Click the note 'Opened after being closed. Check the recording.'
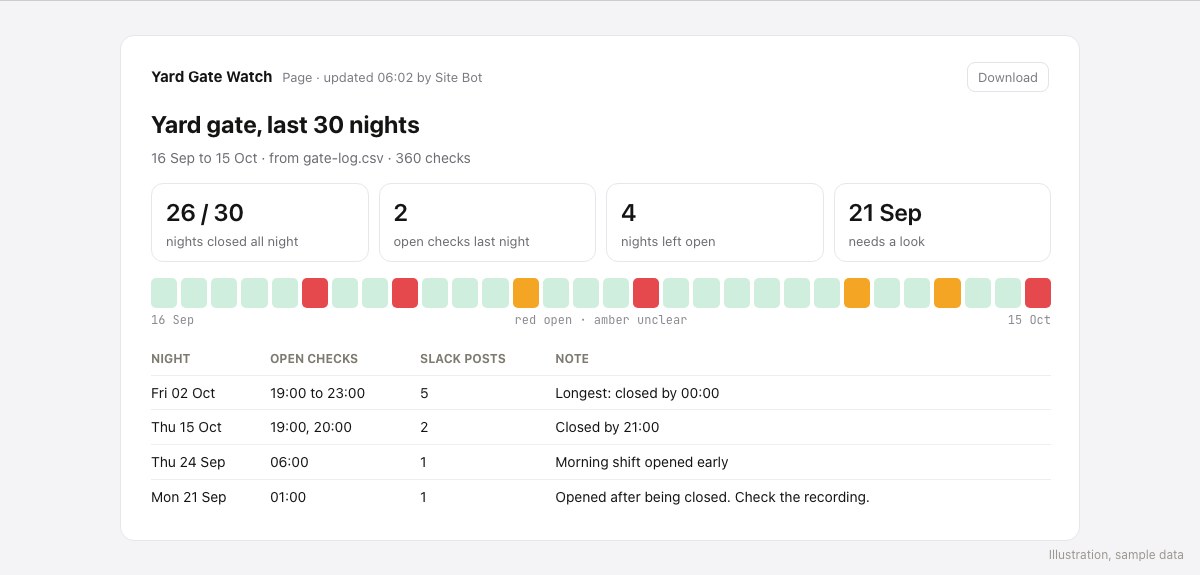The width and height of the screenshot is (1200, 575). pos(712,497)
